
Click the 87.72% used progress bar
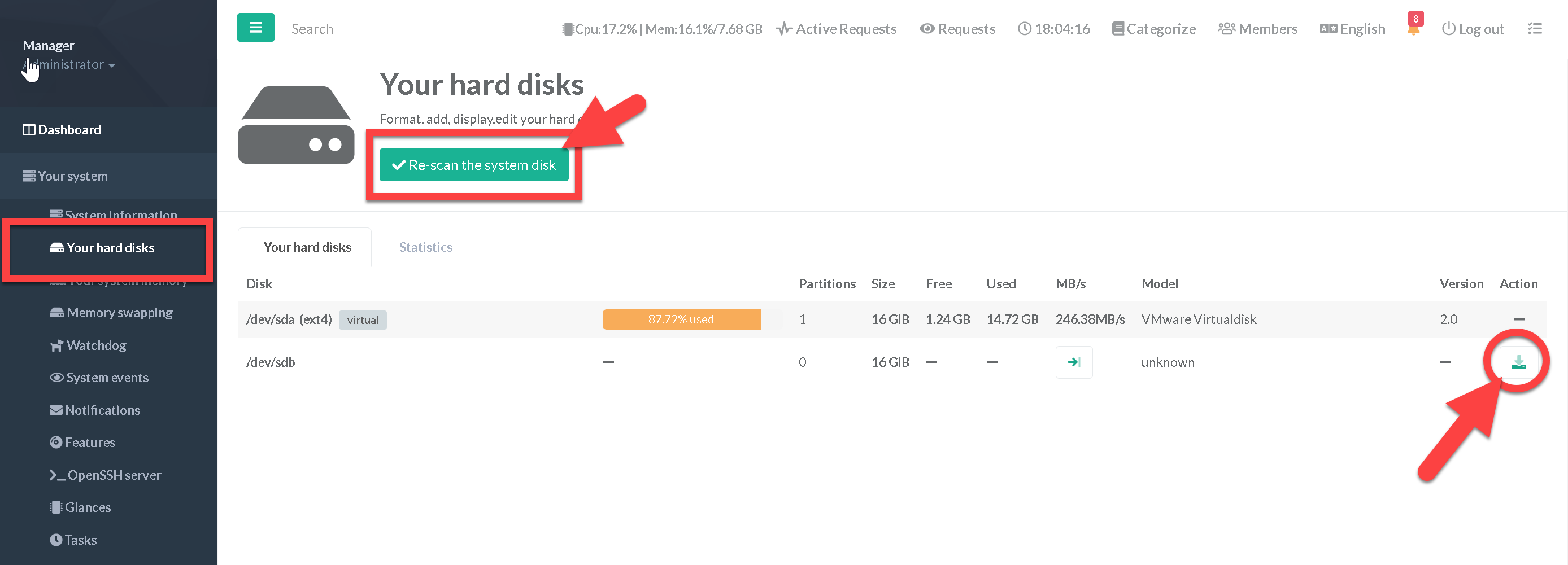click(x=681, y=319)
